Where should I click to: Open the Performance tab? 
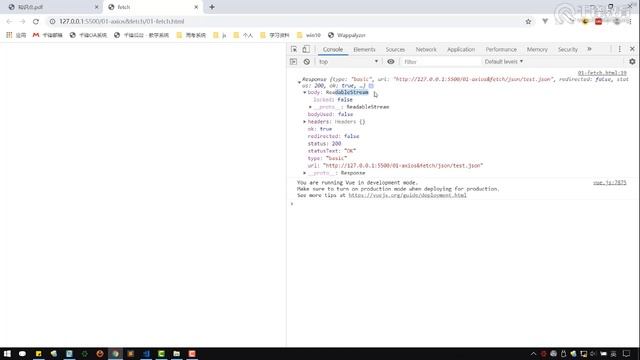(x=501, y=49)
